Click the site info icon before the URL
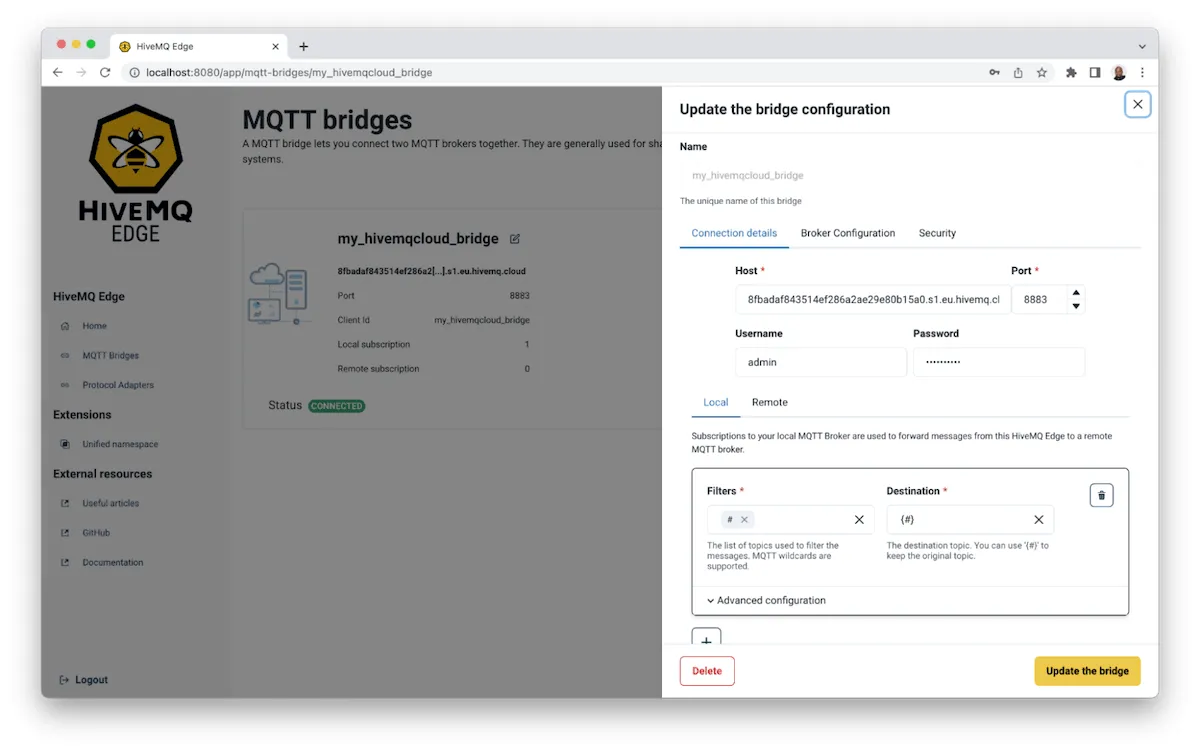 click(133, 72)
